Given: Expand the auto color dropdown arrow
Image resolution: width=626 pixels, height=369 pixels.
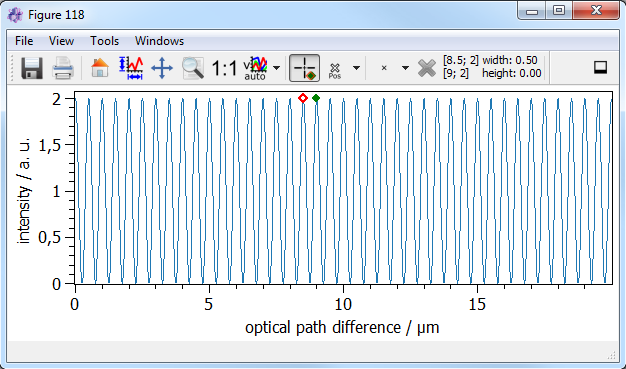Looking at the screenshot, I should (x=276, y=68).
